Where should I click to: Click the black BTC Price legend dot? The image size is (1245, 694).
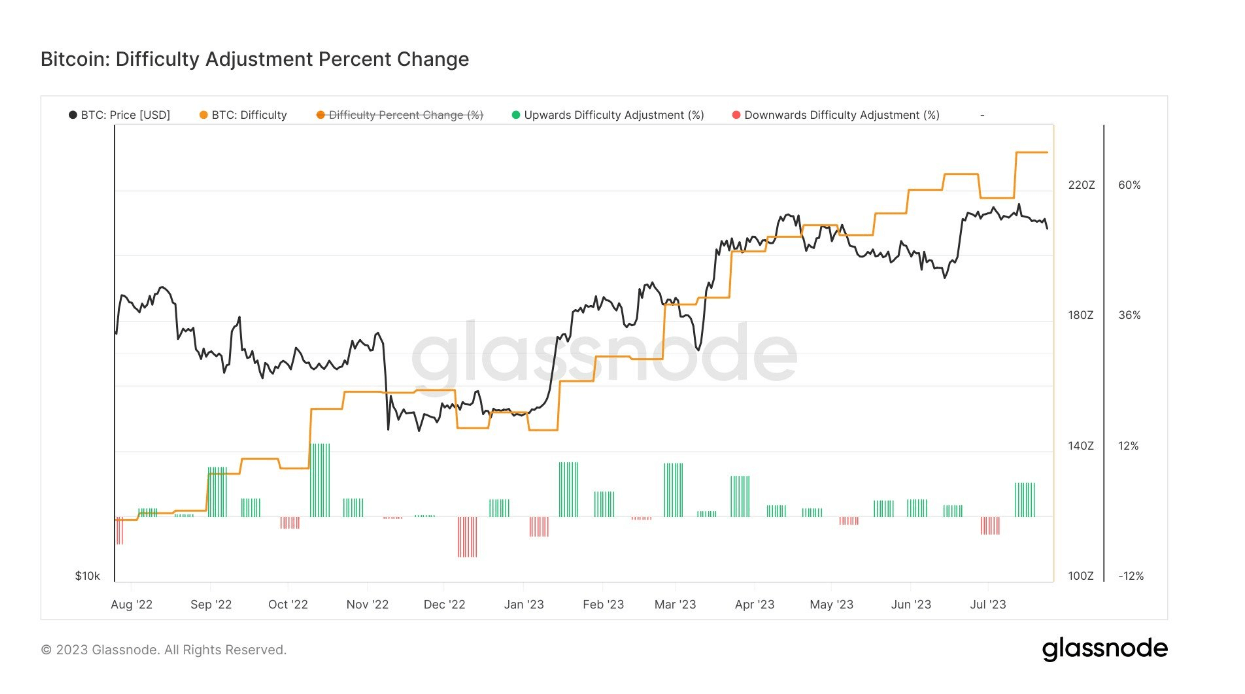(73, 115)
